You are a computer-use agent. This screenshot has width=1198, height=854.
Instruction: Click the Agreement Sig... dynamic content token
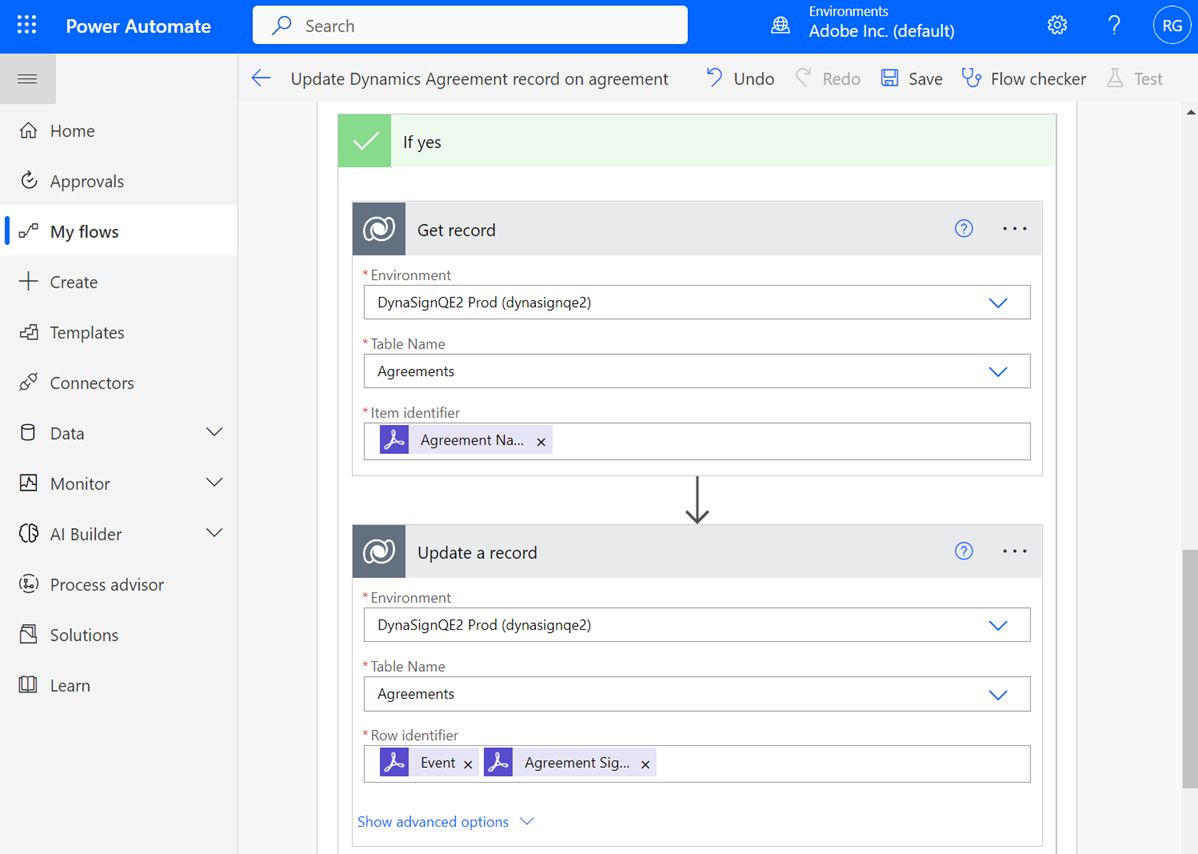(570, 762)
